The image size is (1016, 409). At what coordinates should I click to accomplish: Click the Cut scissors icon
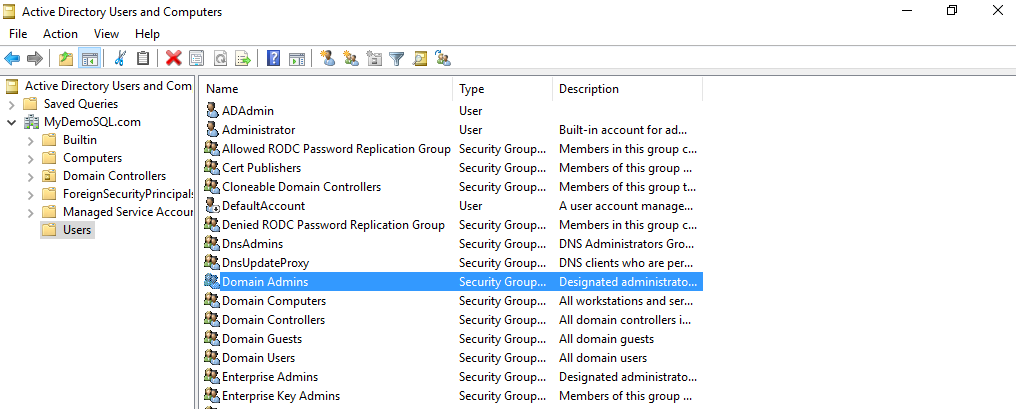[120, 59]
